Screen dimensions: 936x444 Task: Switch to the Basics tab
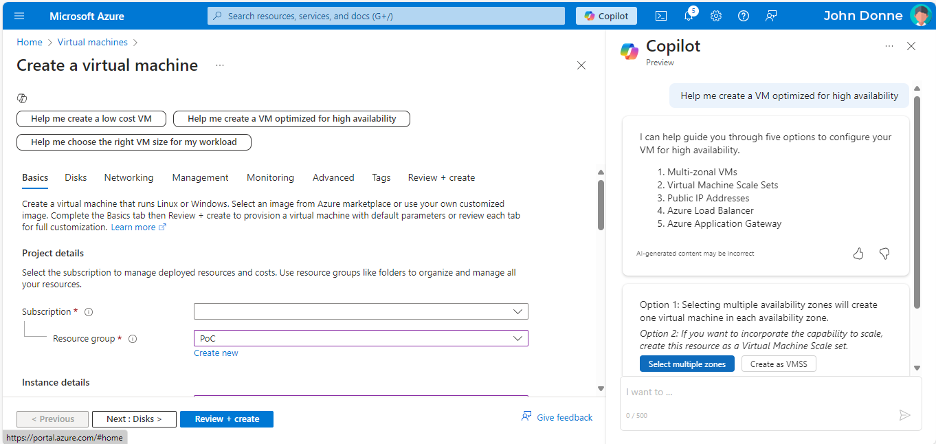[35, 178]
